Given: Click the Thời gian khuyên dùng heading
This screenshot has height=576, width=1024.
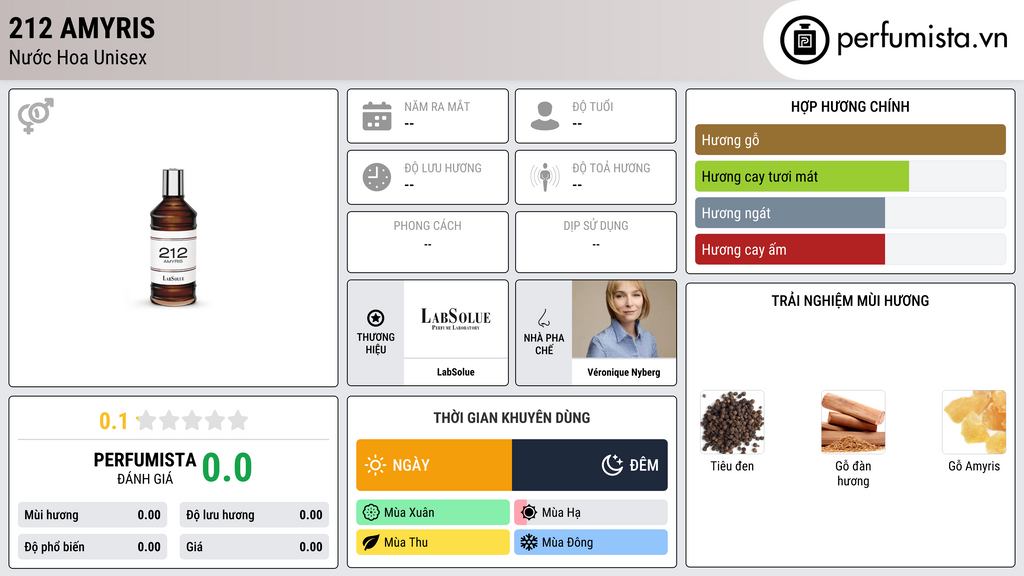Looking at the screenshot, I should [x=512, y=418].
